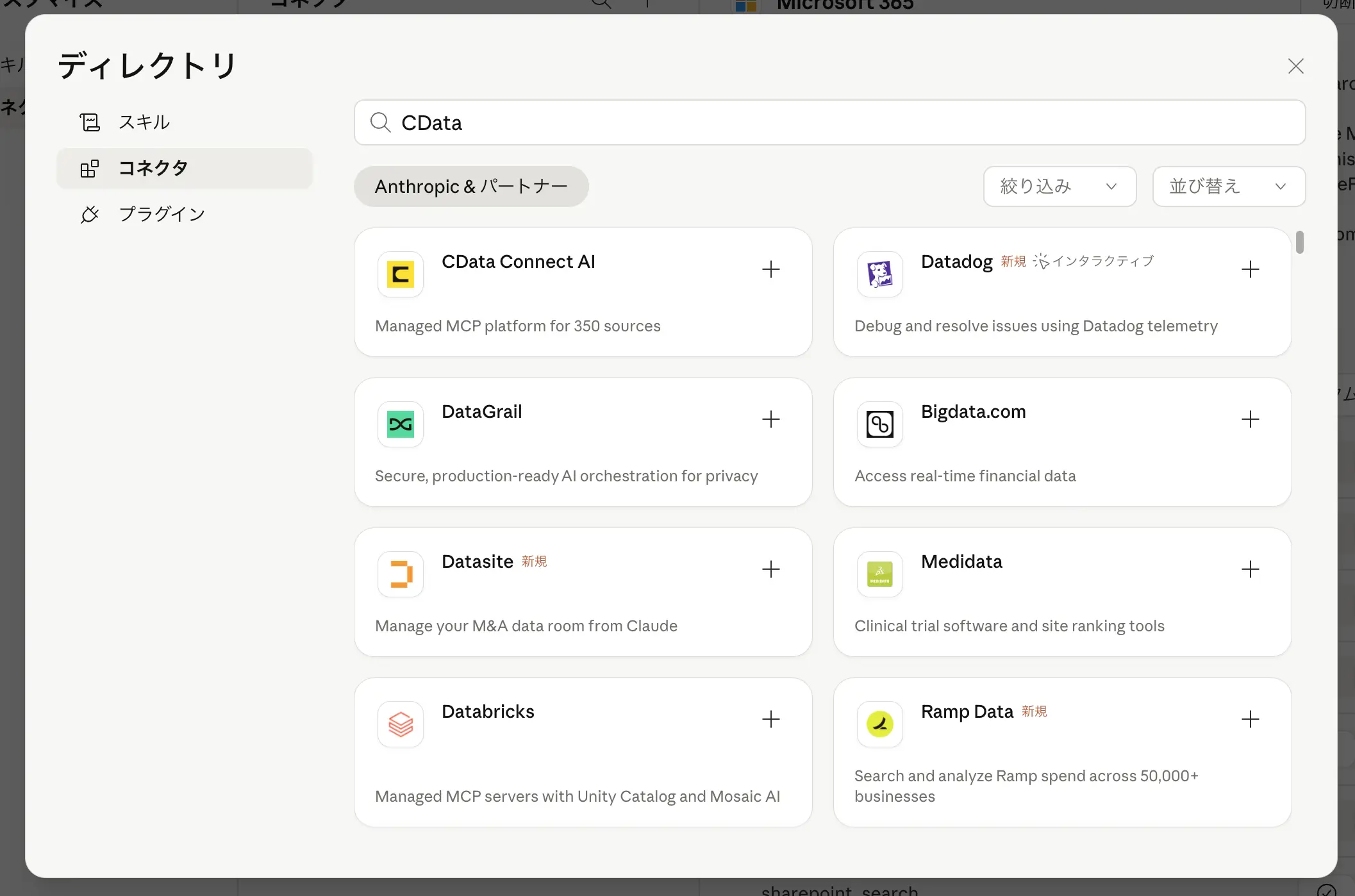Add the CData Connect AI connector

click(770, 269)
